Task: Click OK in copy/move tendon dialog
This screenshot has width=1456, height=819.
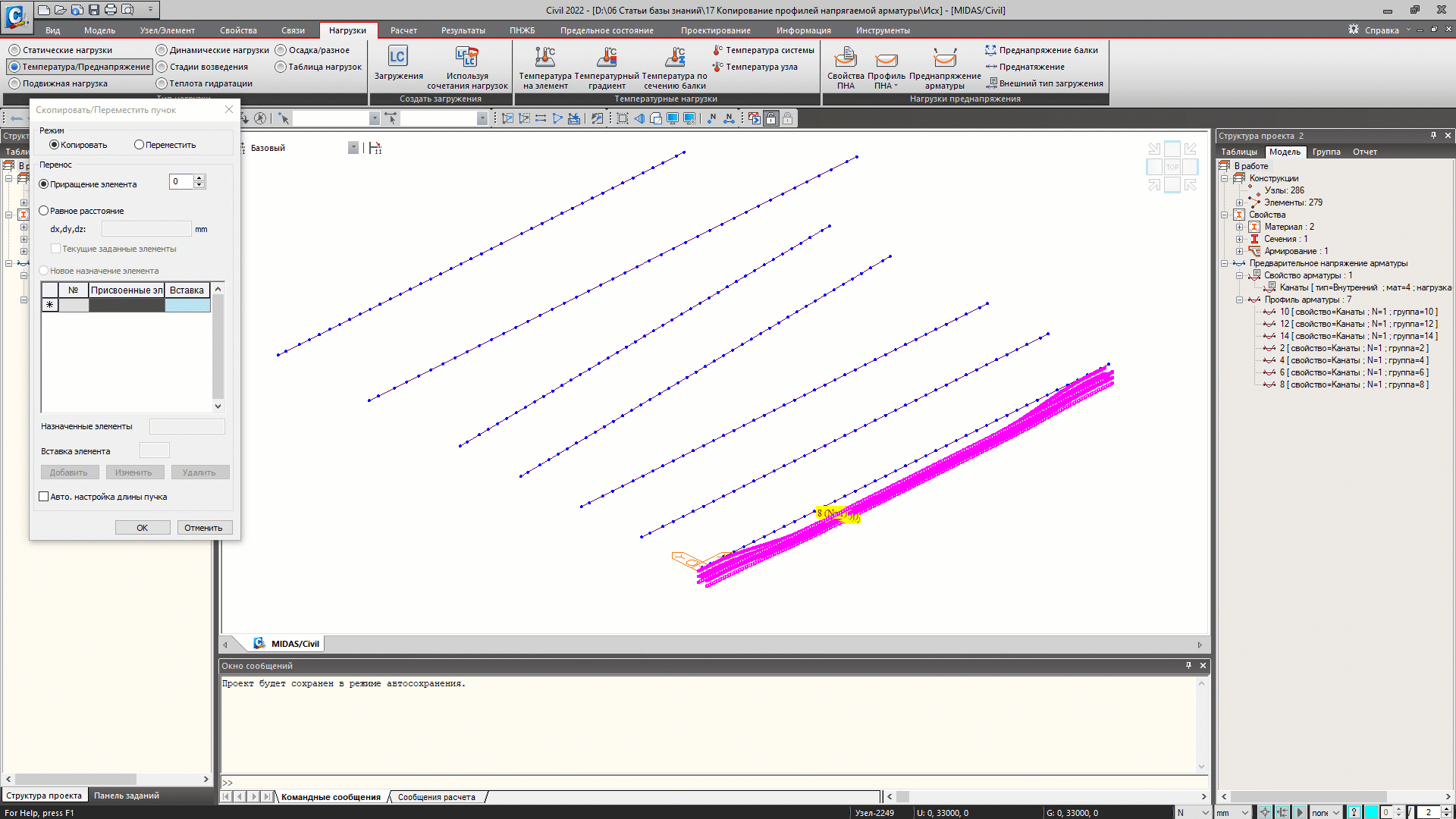Action: click(x=143, y=528)
